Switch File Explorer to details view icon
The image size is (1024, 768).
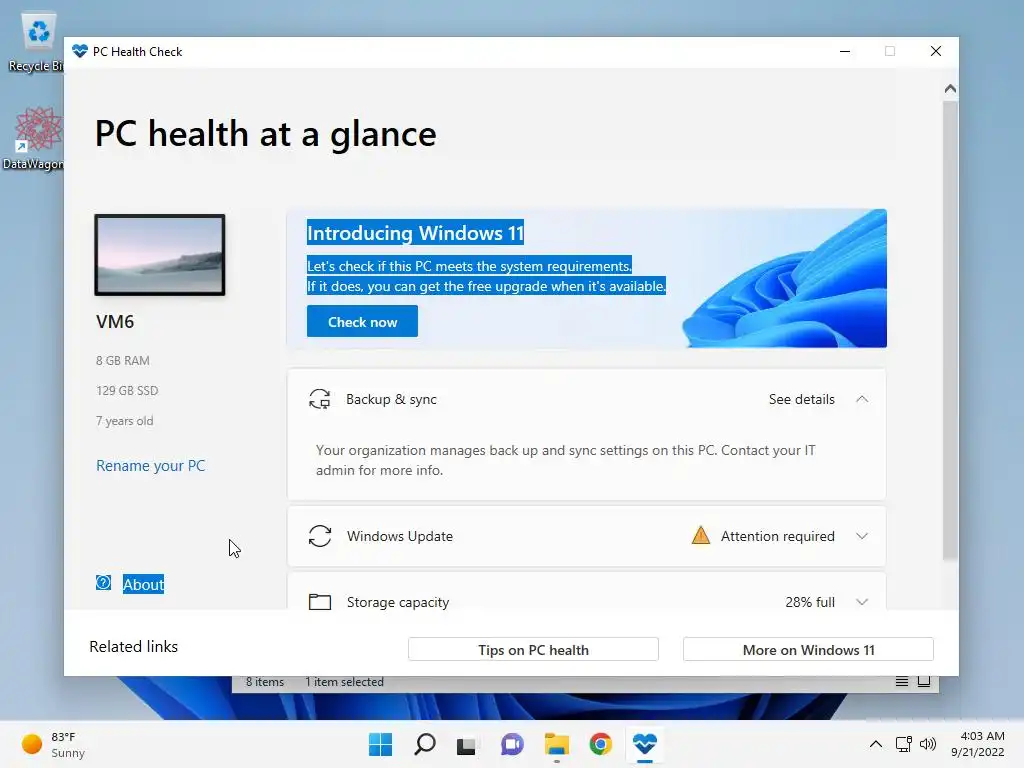click(902, 682)
